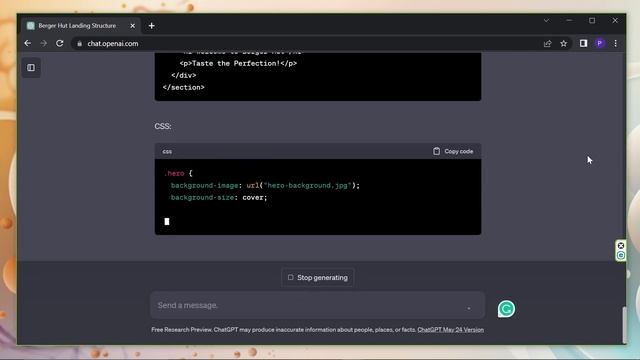
Task: Click the 'background-size: cover;' code line
Action: [x=219, y=198]
